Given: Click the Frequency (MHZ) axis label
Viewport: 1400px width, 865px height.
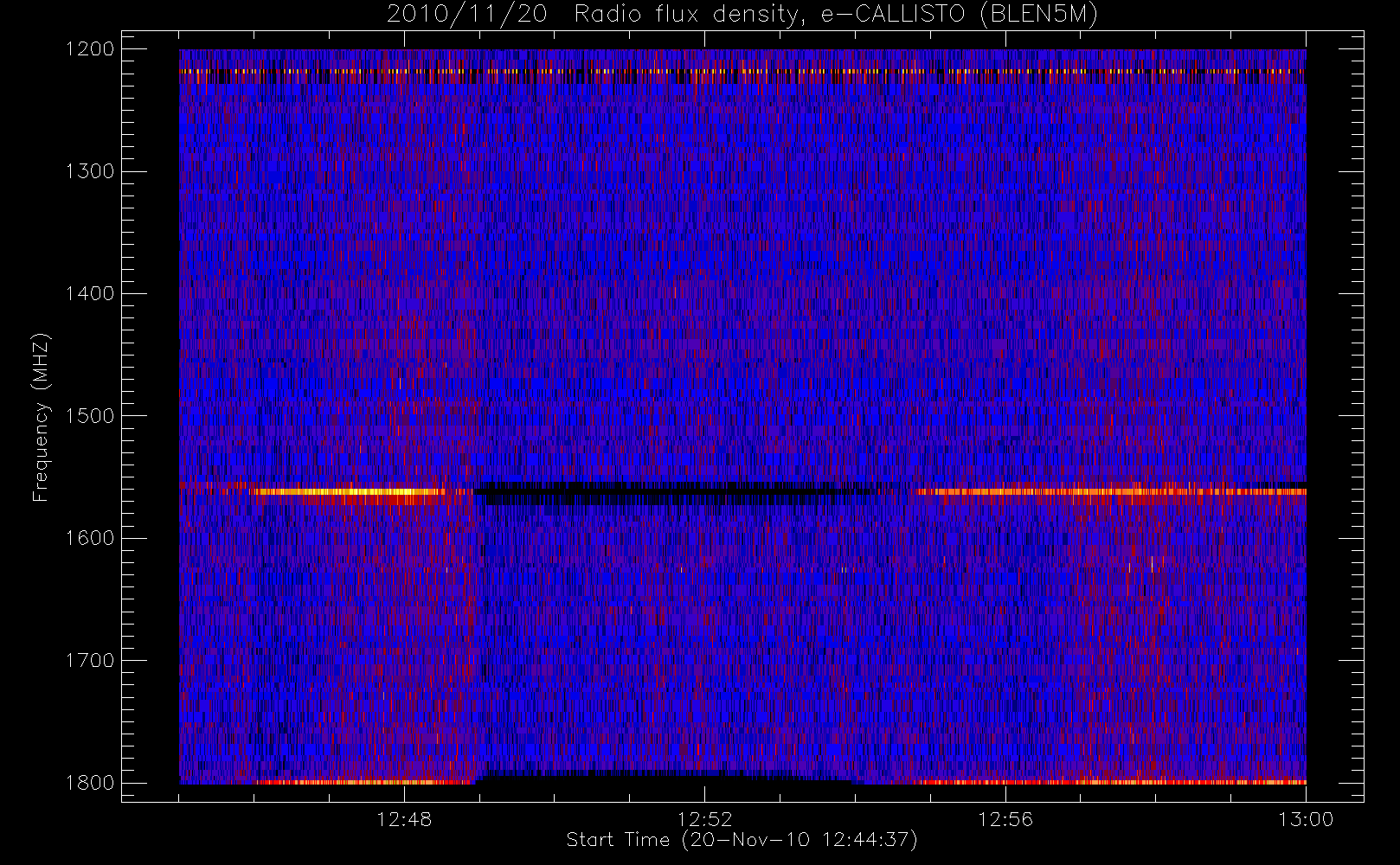Looking at the screenshot, I should pos(41,417).
